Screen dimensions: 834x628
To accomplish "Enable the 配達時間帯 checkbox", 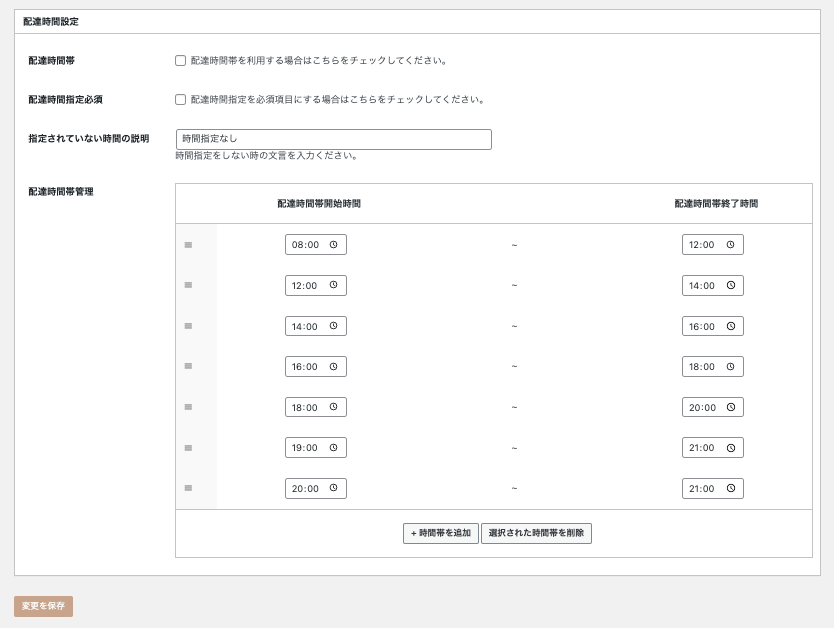I will click(181, 60).
